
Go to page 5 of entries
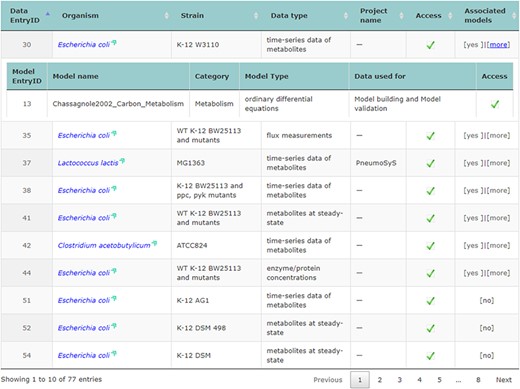click(439, 380)
